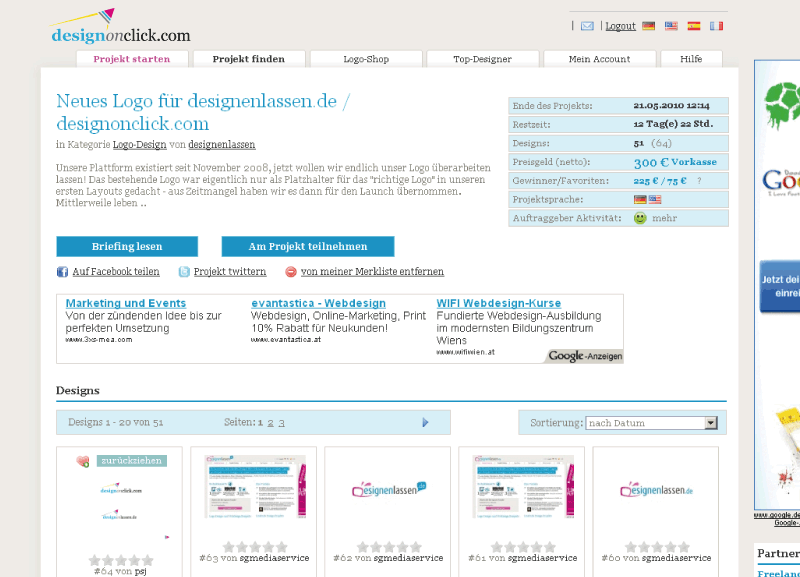Click the Facebook share icon
Viewport: 800px width, 577px height.
[62, 272]
